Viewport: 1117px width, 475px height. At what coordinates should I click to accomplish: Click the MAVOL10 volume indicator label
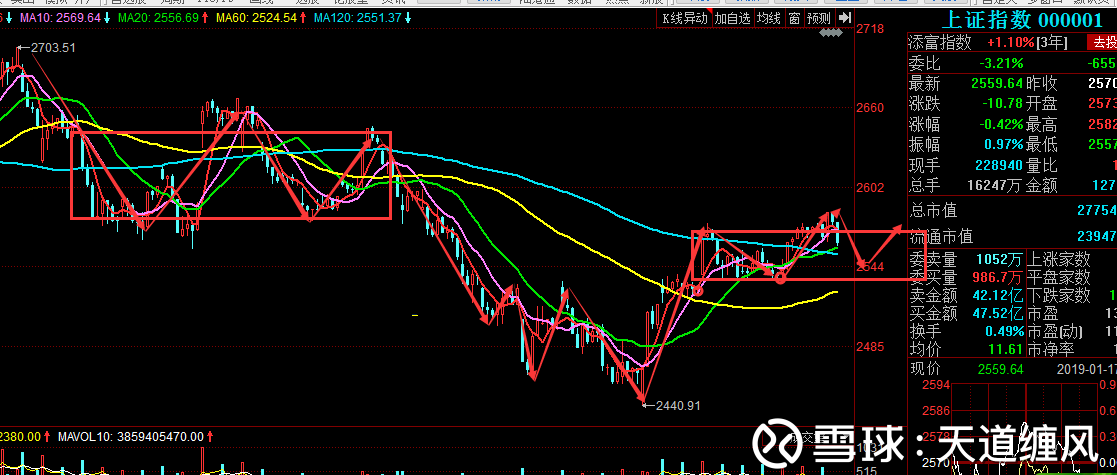coord(130,436)
